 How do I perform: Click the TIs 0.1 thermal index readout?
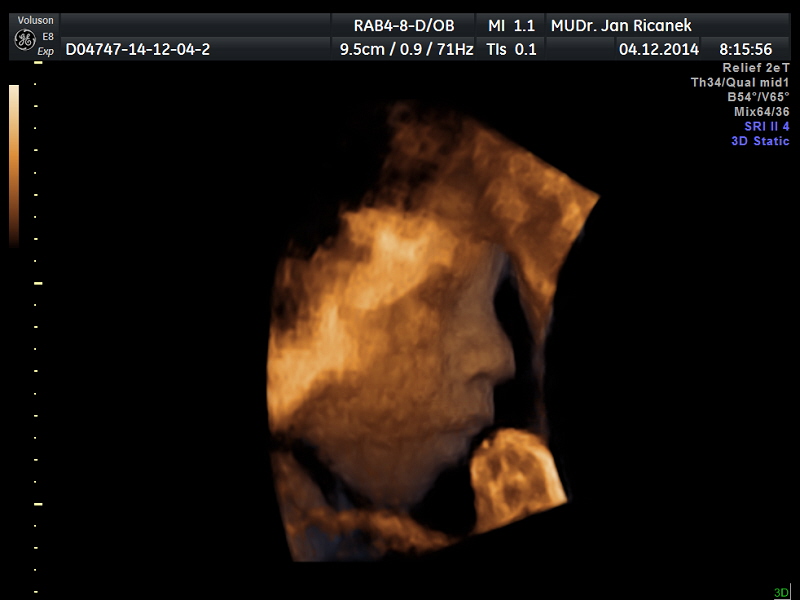pos(511,49)
